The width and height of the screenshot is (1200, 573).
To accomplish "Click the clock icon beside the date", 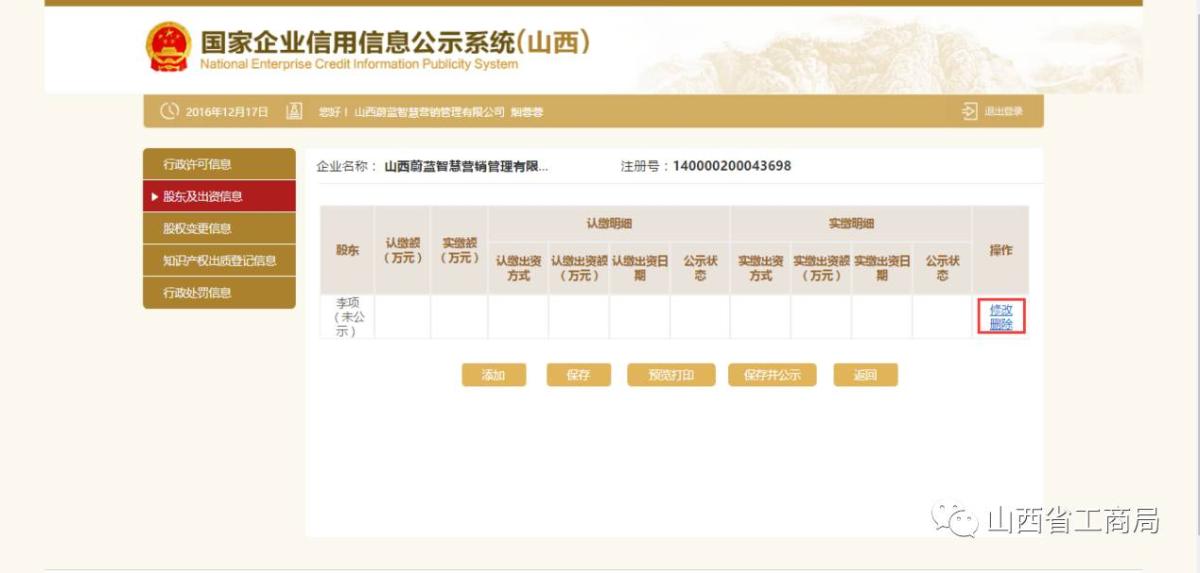I will [169, 111].
